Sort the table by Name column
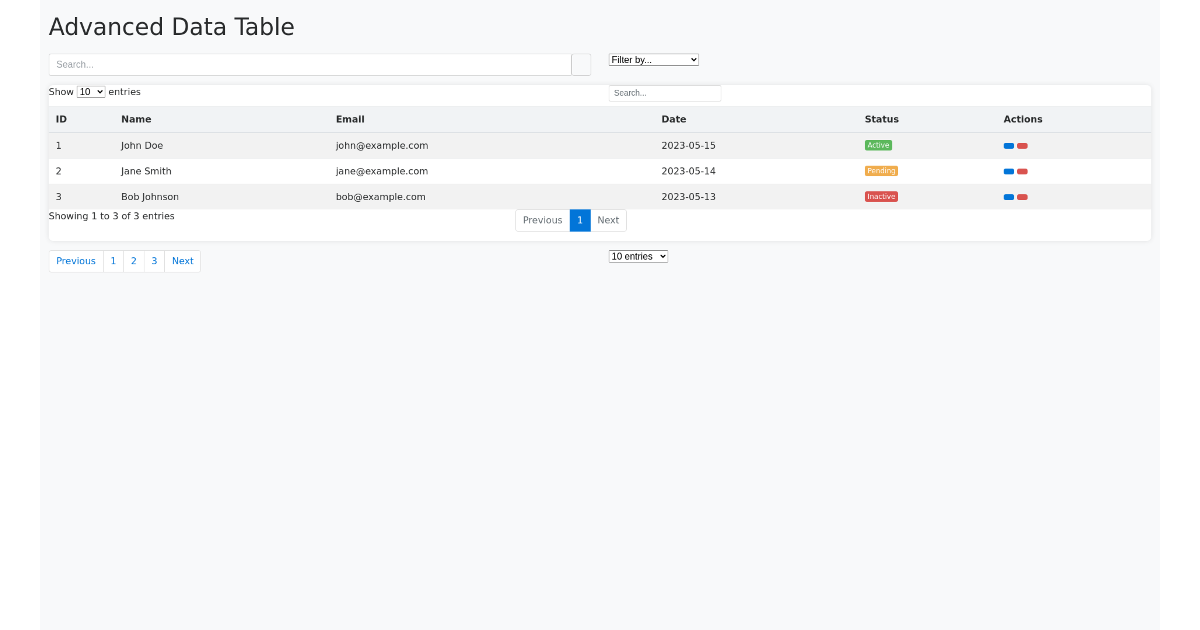 [x=136, y=119]
